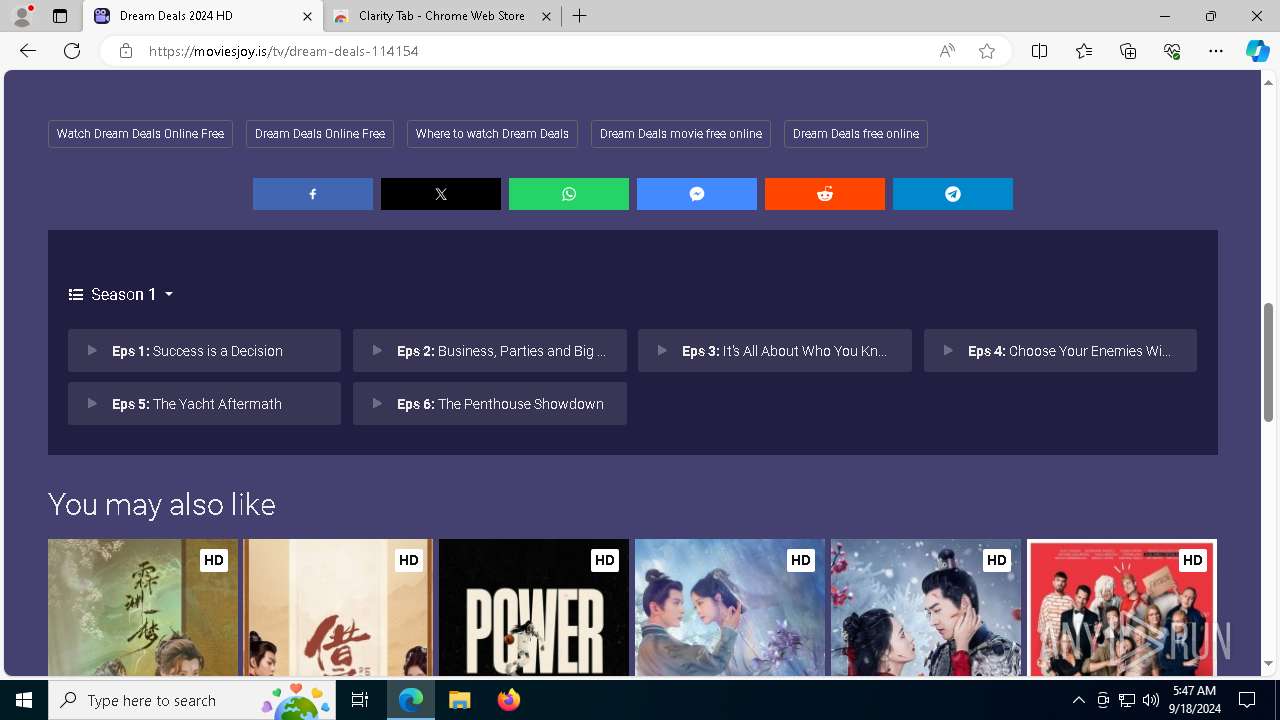
Task: Open the volume control in tray
Action: click(1151, 700)
